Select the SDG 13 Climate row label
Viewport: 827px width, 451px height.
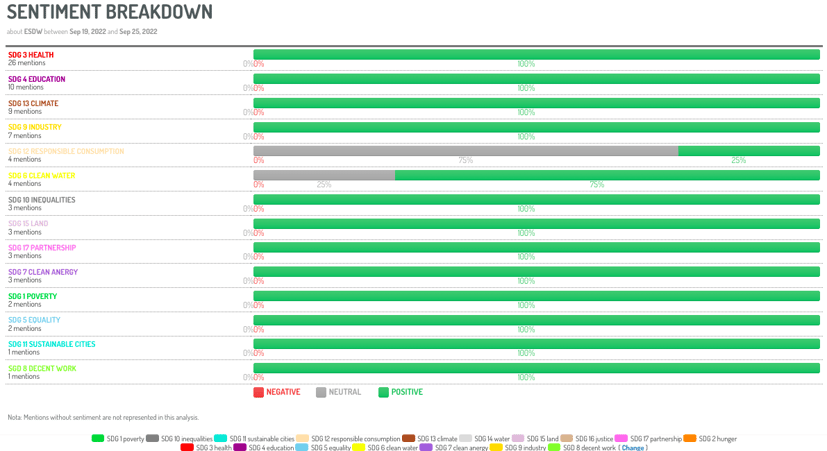click(x=33, y=103)
